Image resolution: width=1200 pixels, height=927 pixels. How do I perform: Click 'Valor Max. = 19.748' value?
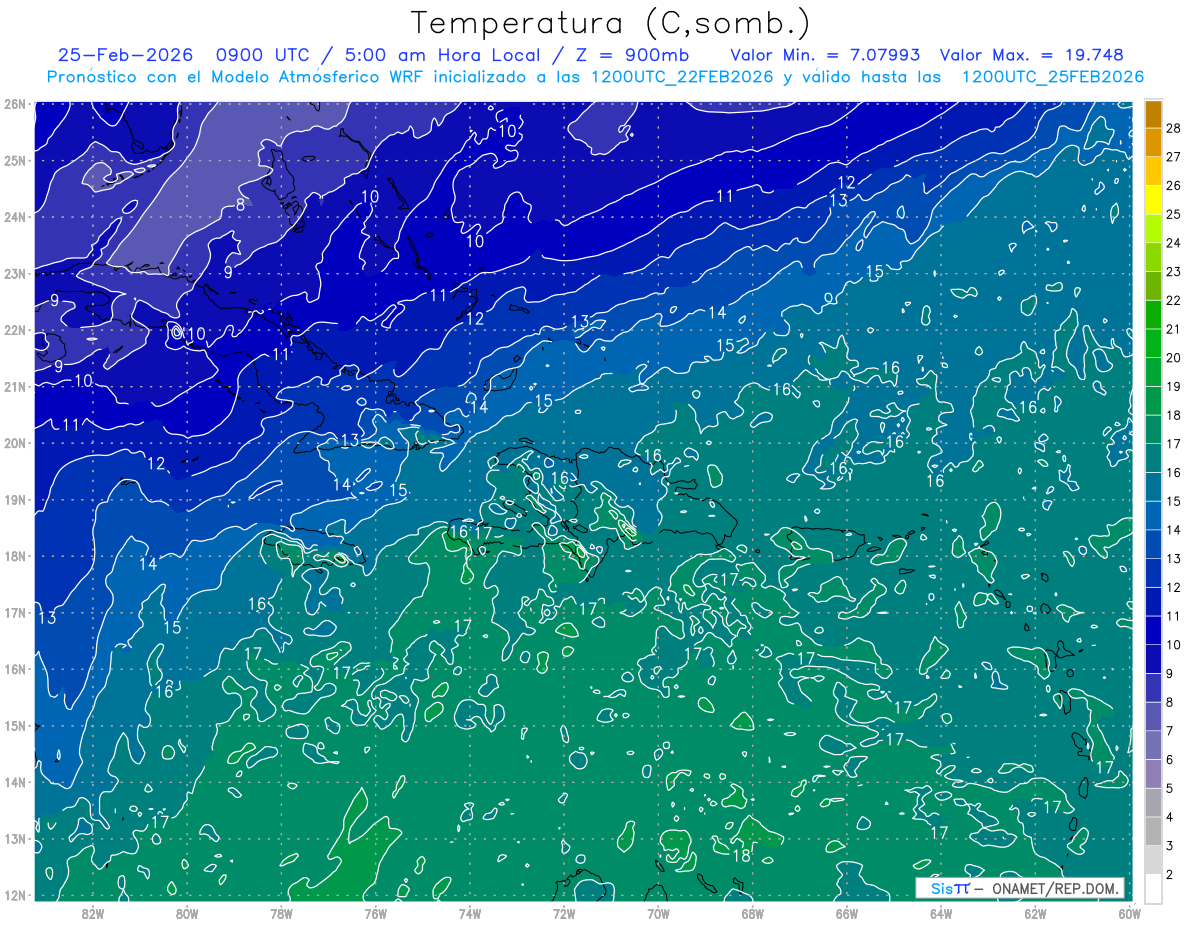[x=1032, y=55]
